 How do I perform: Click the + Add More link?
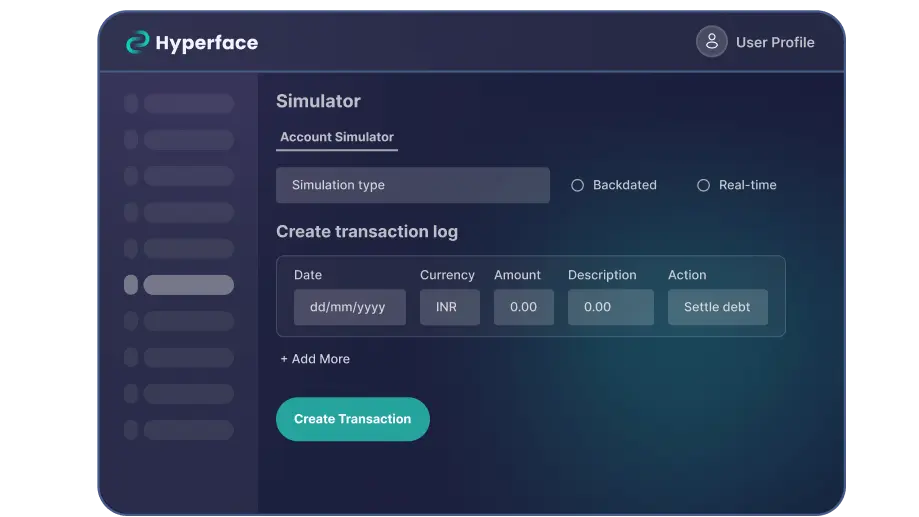[x=315, y=359]
